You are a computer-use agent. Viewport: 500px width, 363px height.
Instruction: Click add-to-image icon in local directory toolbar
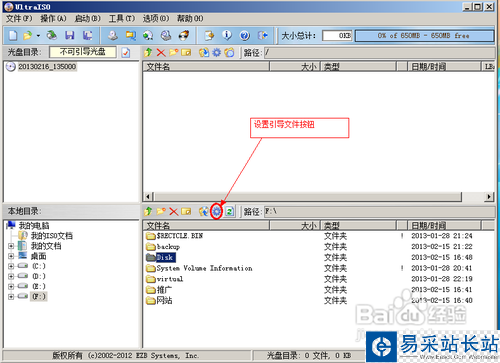click(204, 211)
